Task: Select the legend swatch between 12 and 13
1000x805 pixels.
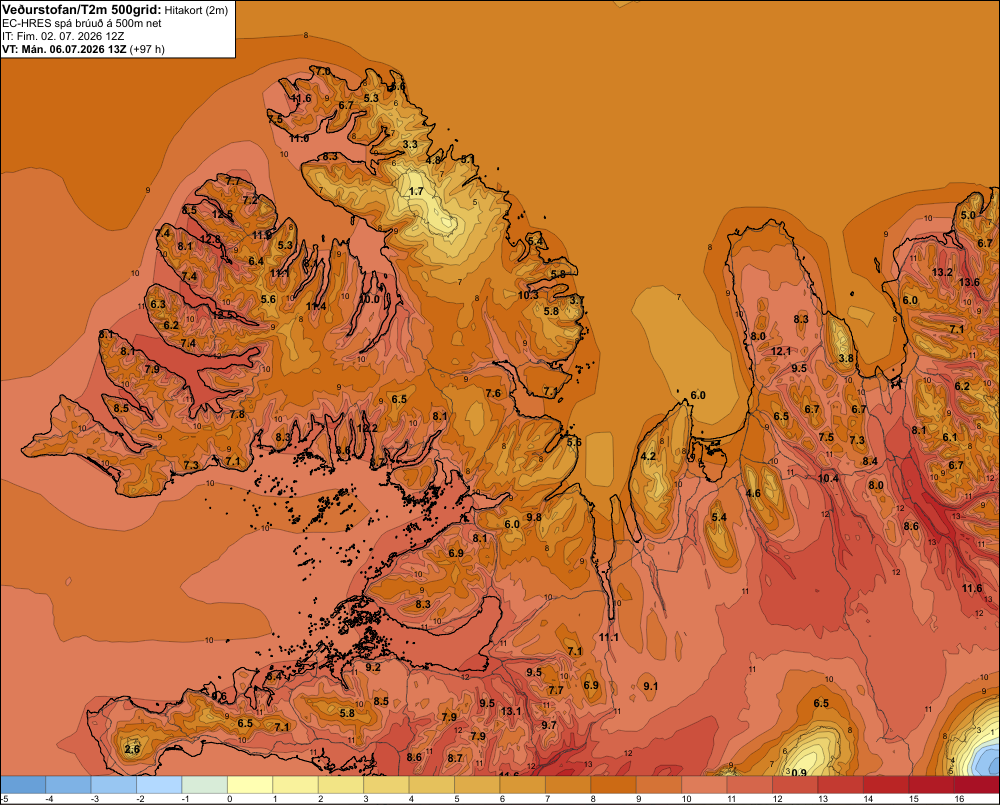Action: pos(795,785)
